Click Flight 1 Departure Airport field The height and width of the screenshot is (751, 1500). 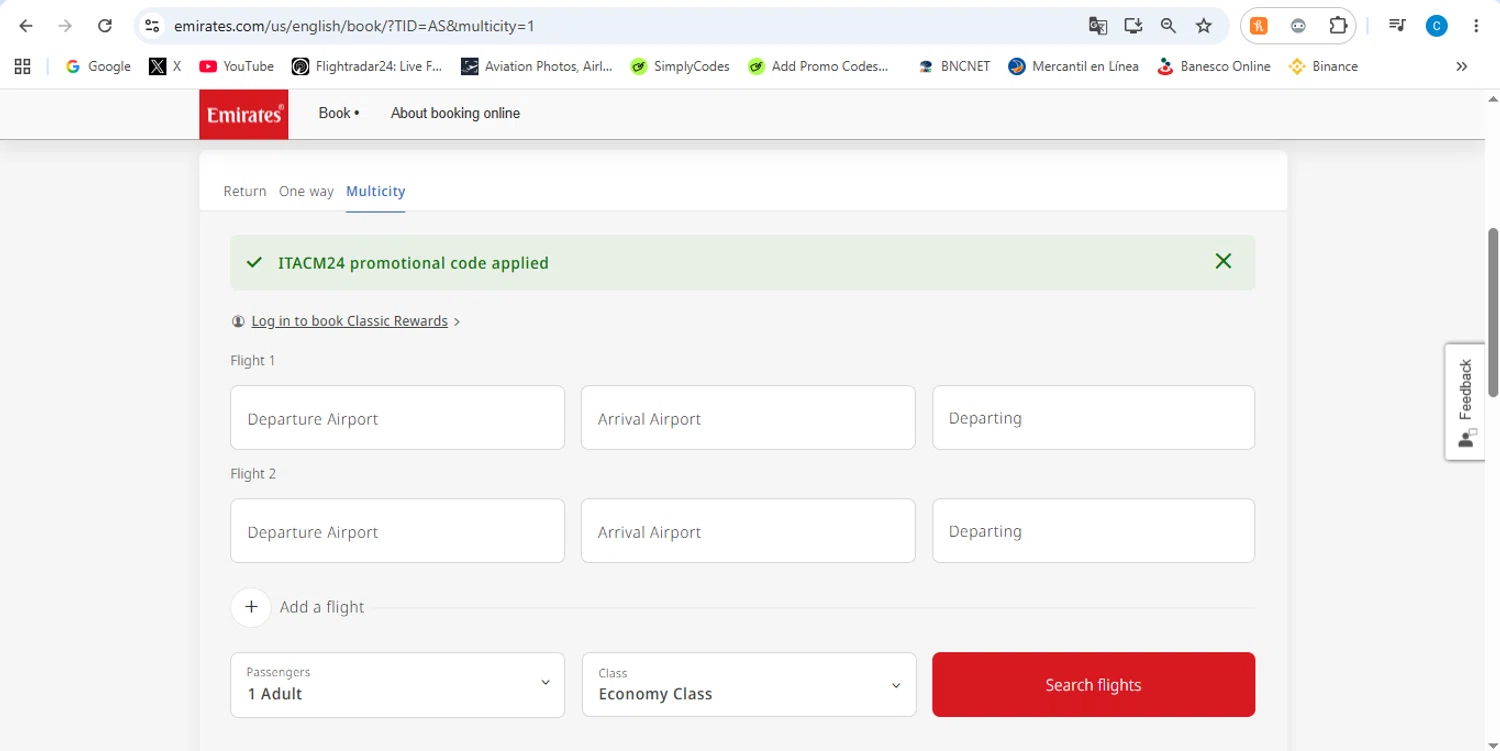(397, 418)
